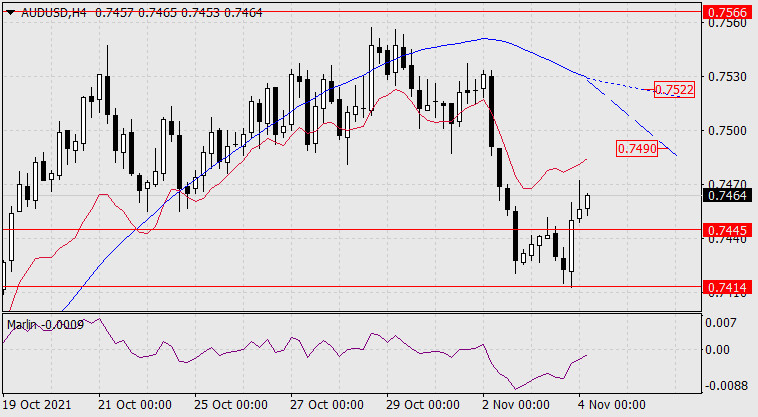Image resolution: width=758 pixels, height=417 pixels.
Task: Click the 25 Oct 00:00 date label
Action: point(231,404)
